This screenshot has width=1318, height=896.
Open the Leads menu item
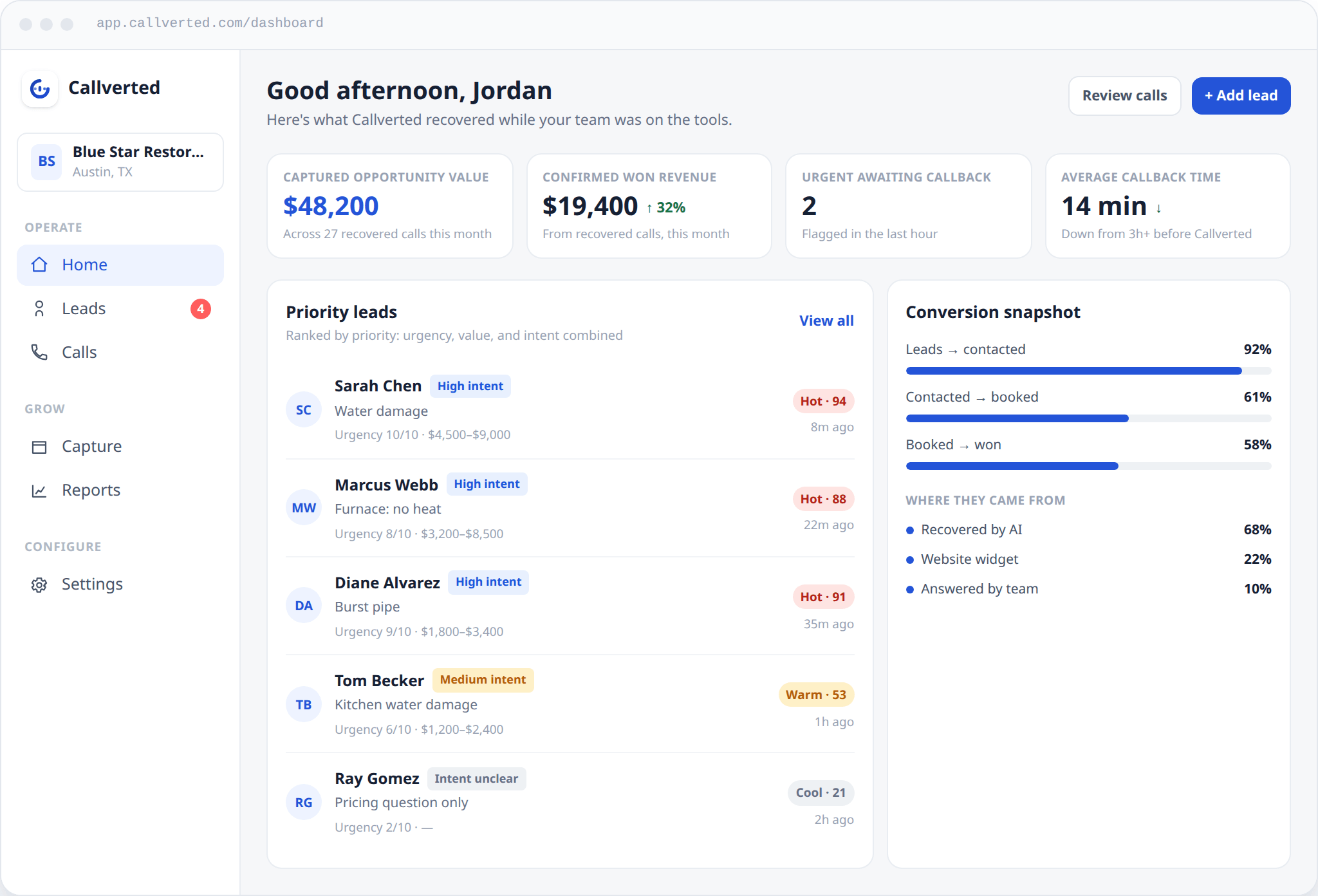(120, 308)
